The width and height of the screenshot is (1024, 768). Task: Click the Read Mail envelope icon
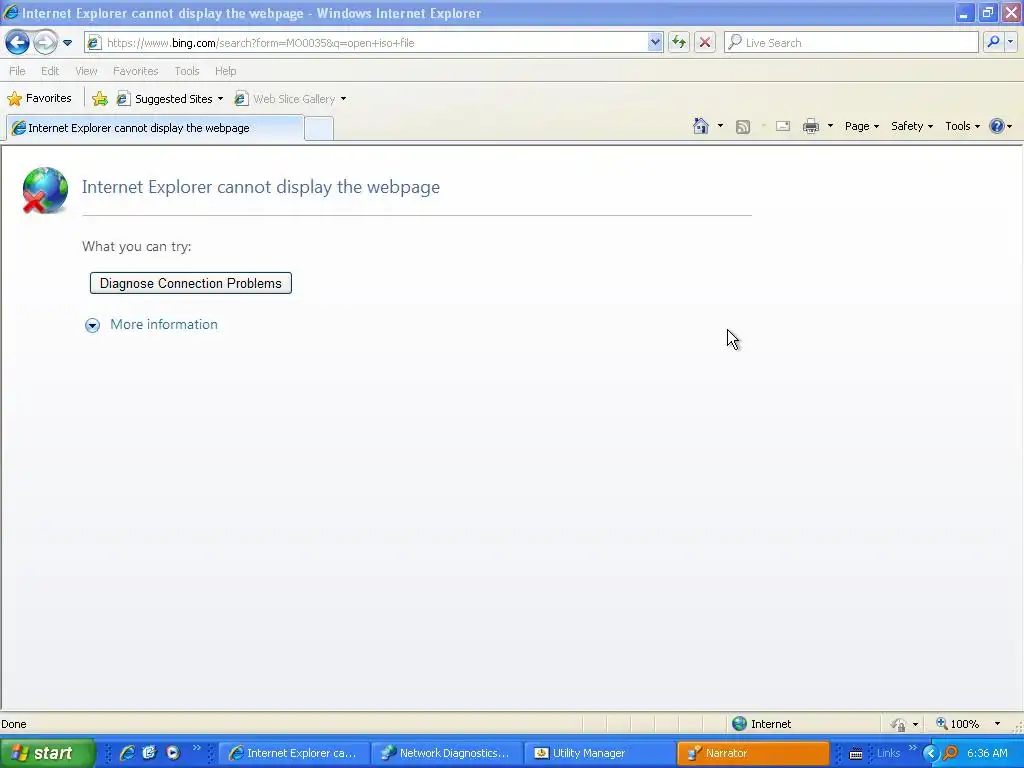click(783, 127)
